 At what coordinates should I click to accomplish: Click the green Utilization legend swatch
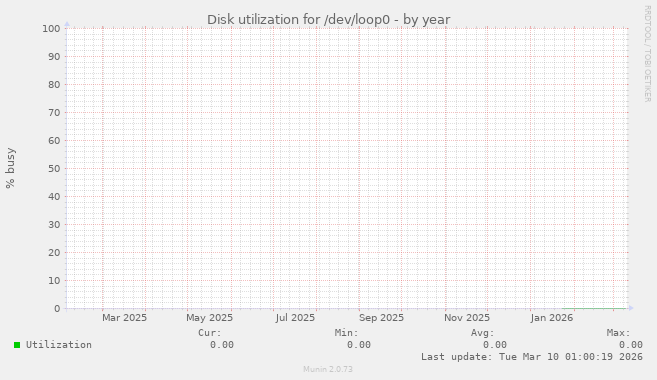pyautogui.click(x=17, y=345)
